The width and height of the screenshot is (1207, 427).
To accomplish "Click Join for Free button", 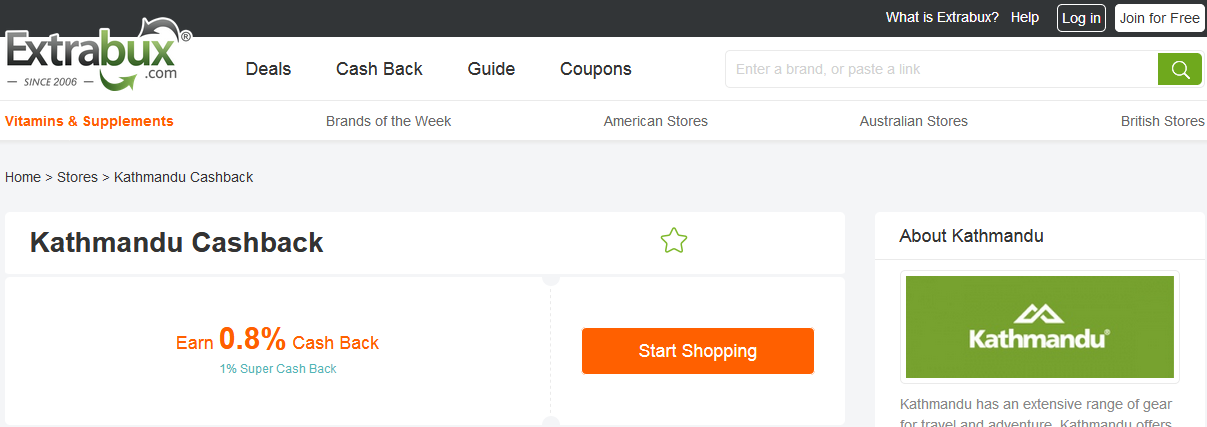I will pyautogui.click(x=1159, y=18).
